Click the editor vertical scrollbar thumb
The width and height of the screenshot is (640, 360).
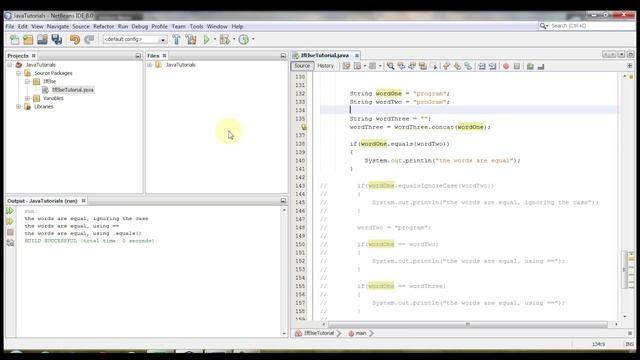click(624, 270)
